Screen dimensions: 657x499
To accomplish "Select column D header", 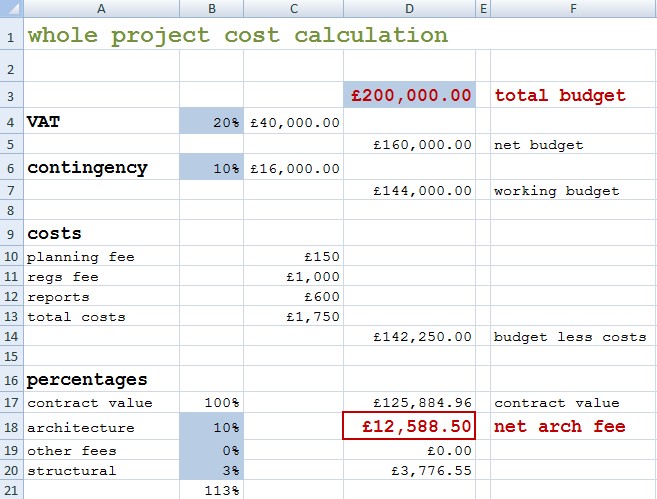I will tap(409, 8).
